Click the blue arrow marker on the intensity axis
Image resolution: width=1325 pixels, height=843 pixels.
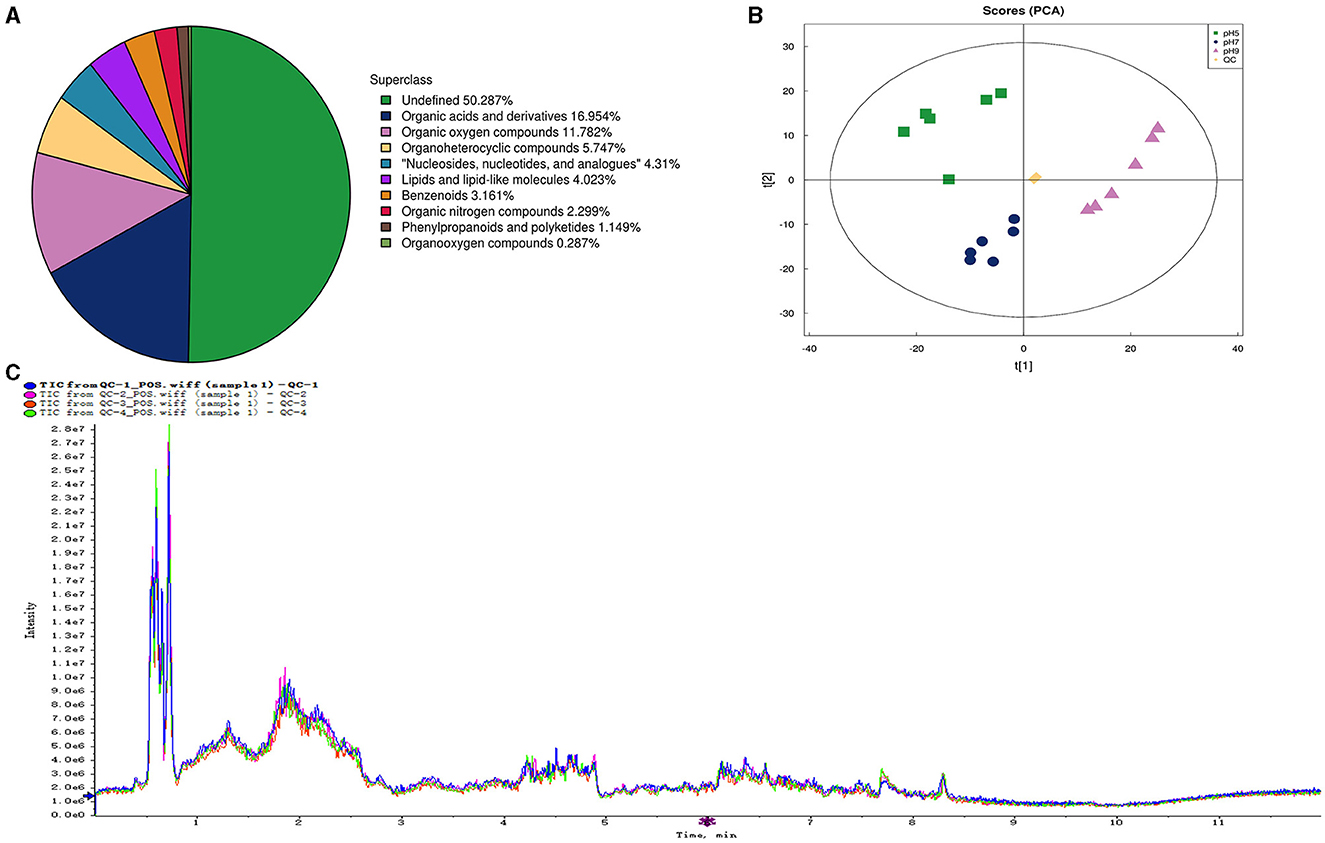(x=91, y=796)
